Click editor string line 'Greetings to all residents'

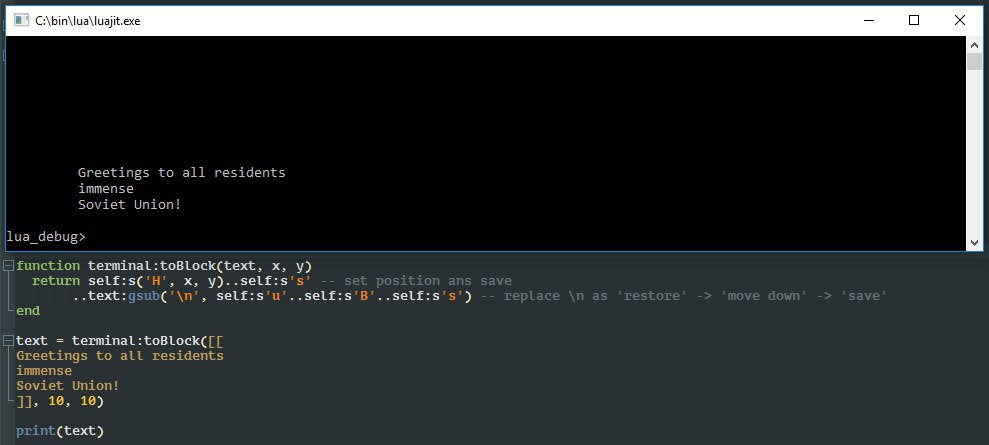coord(120,356)
